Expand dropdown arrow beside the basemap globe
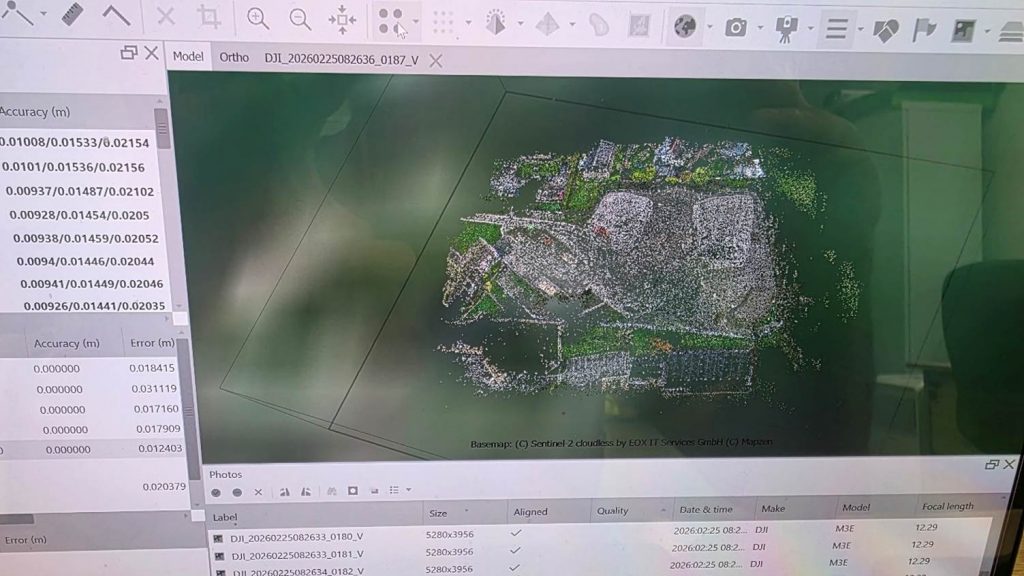The image size is (1024, 576). (x=709, y=27)
